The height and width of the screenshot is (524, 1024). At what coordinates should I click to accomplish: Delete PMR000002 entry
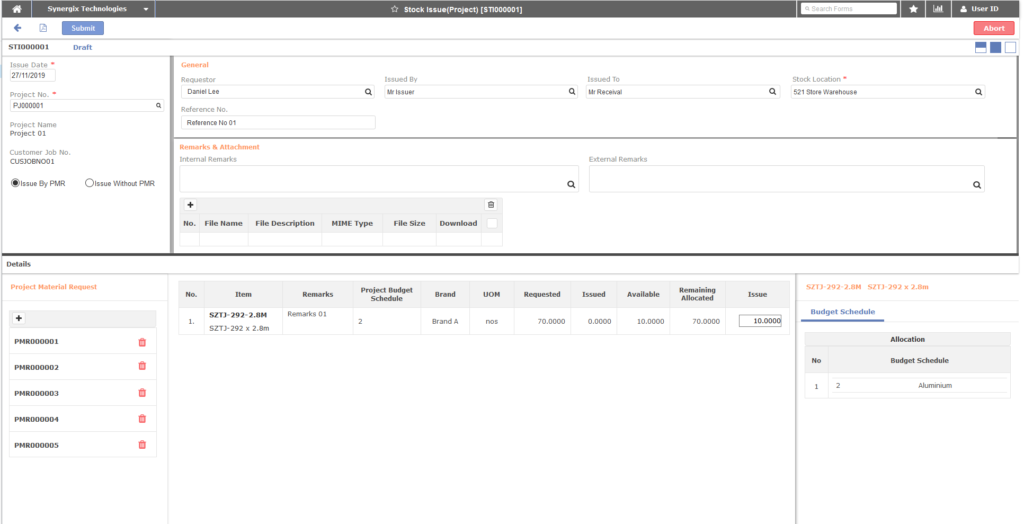[142, 367]
